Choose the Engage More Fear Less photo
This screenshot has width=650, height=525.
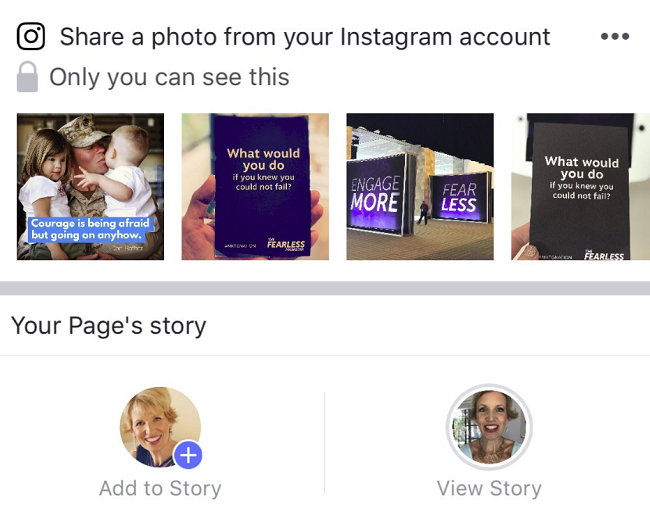tap(420, 187)
